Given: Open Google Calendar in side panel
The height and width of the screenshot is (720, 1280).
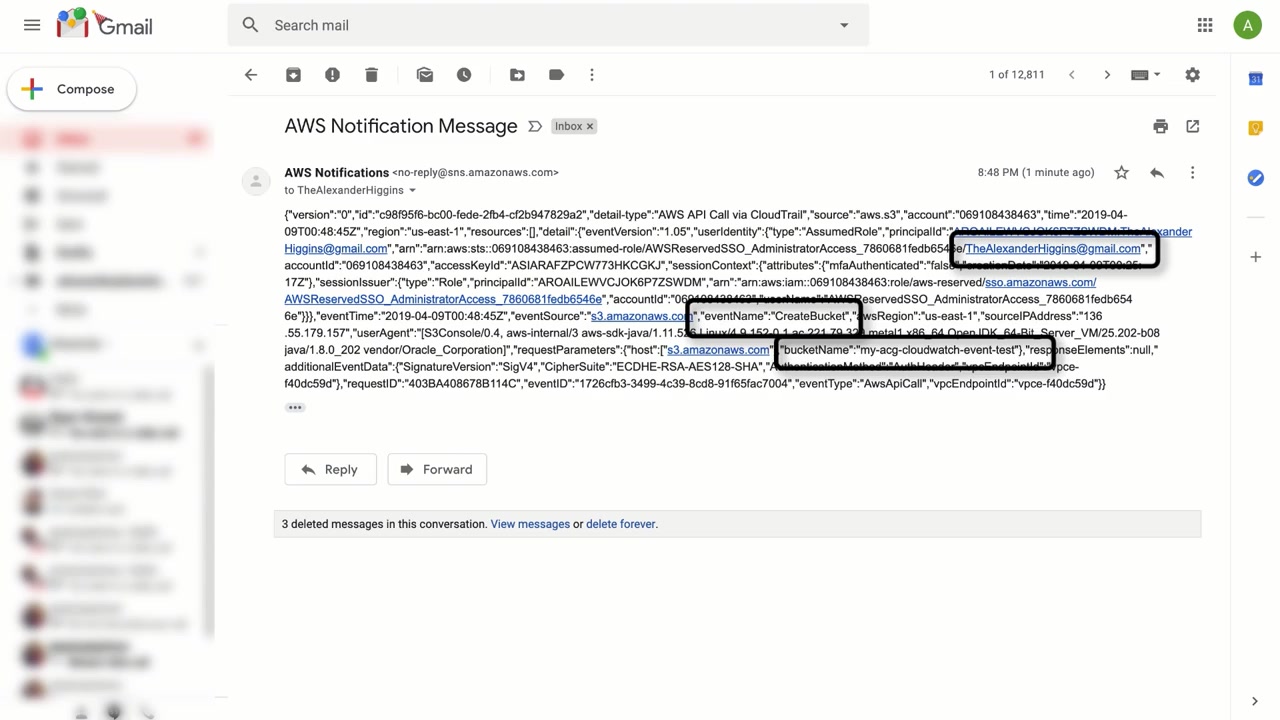Looking at the screenshot, I should click(1255, 79).
